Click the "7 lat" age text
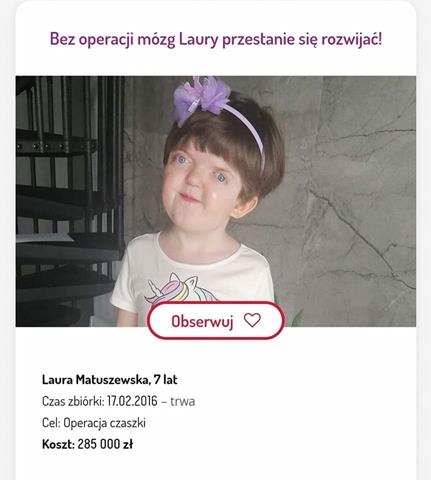Screen dimensions: 431x480 coord(166,380)
